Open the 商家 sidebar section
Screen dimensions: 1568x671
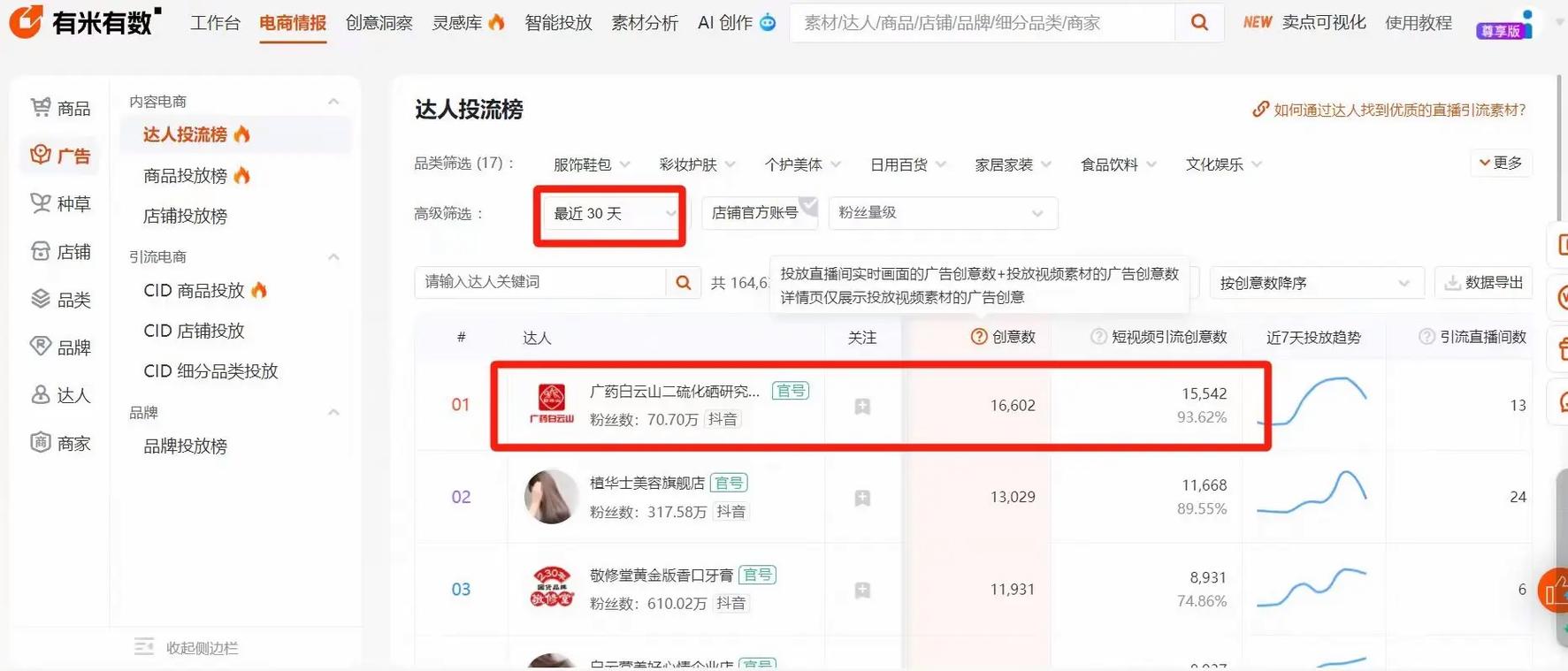click(x=60, y=442)
